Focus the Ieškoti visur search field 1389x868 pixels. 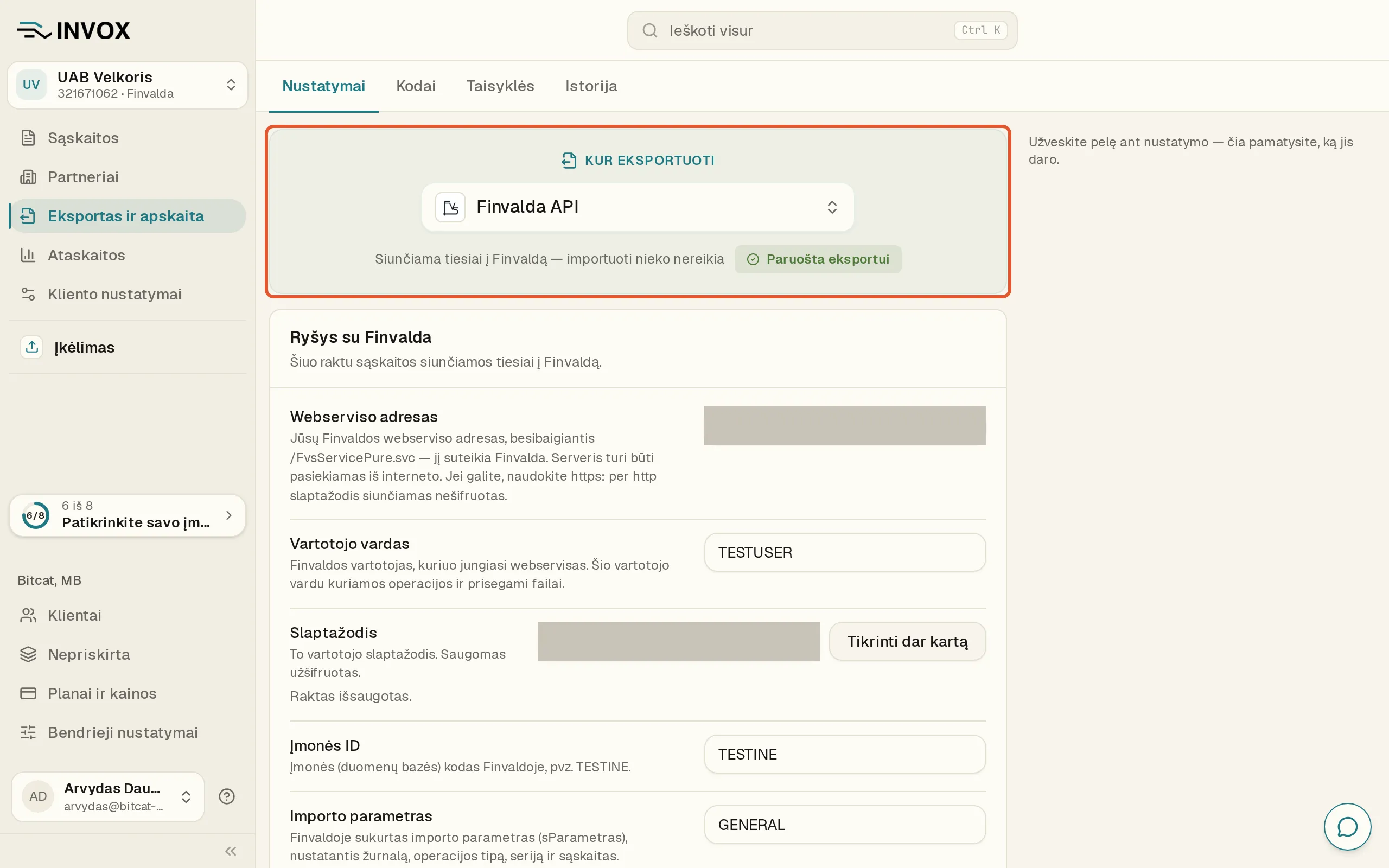point(822,30)
